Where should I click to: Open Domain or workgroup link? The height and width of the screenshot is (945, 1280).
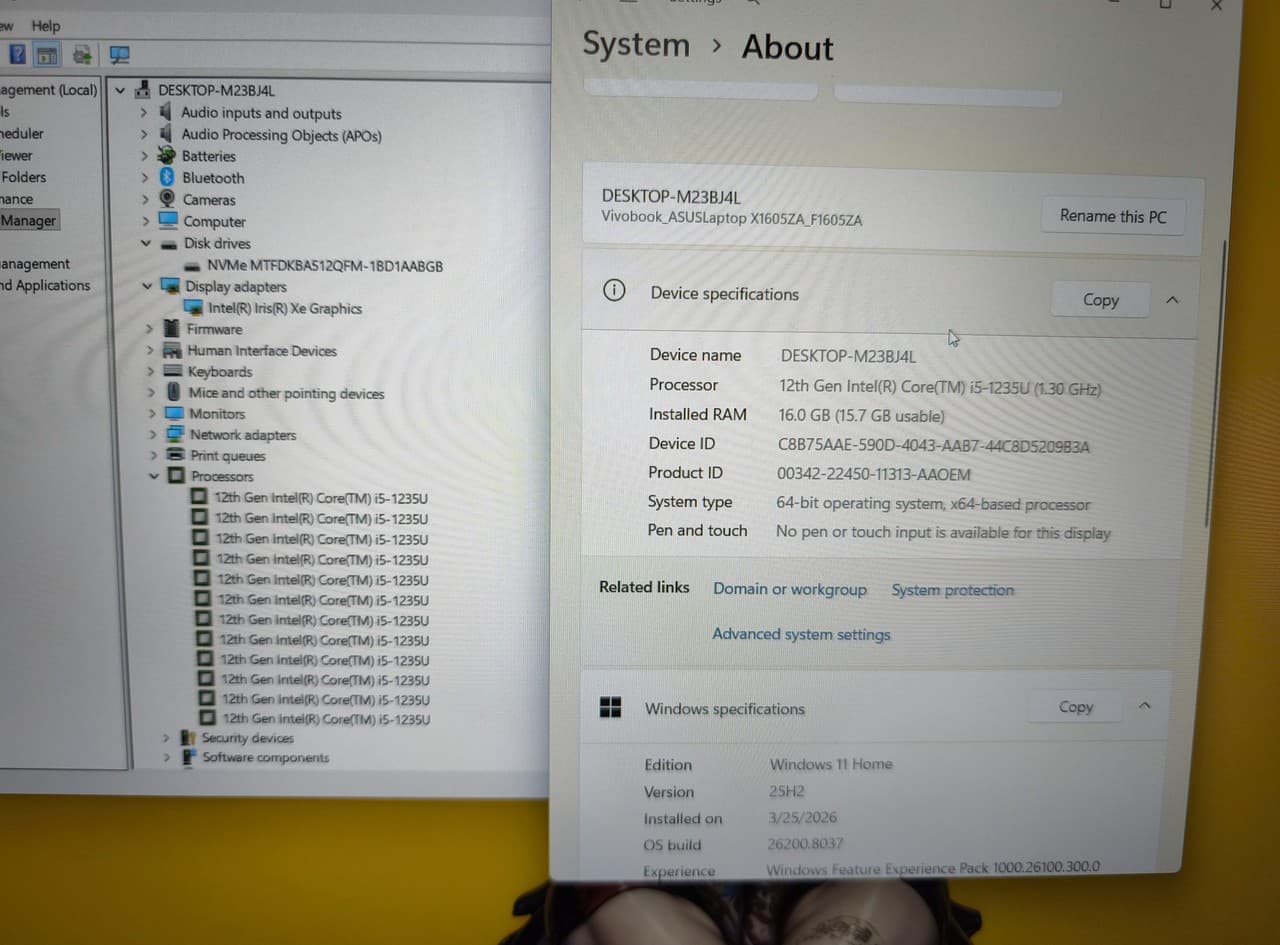pos(790,589)
